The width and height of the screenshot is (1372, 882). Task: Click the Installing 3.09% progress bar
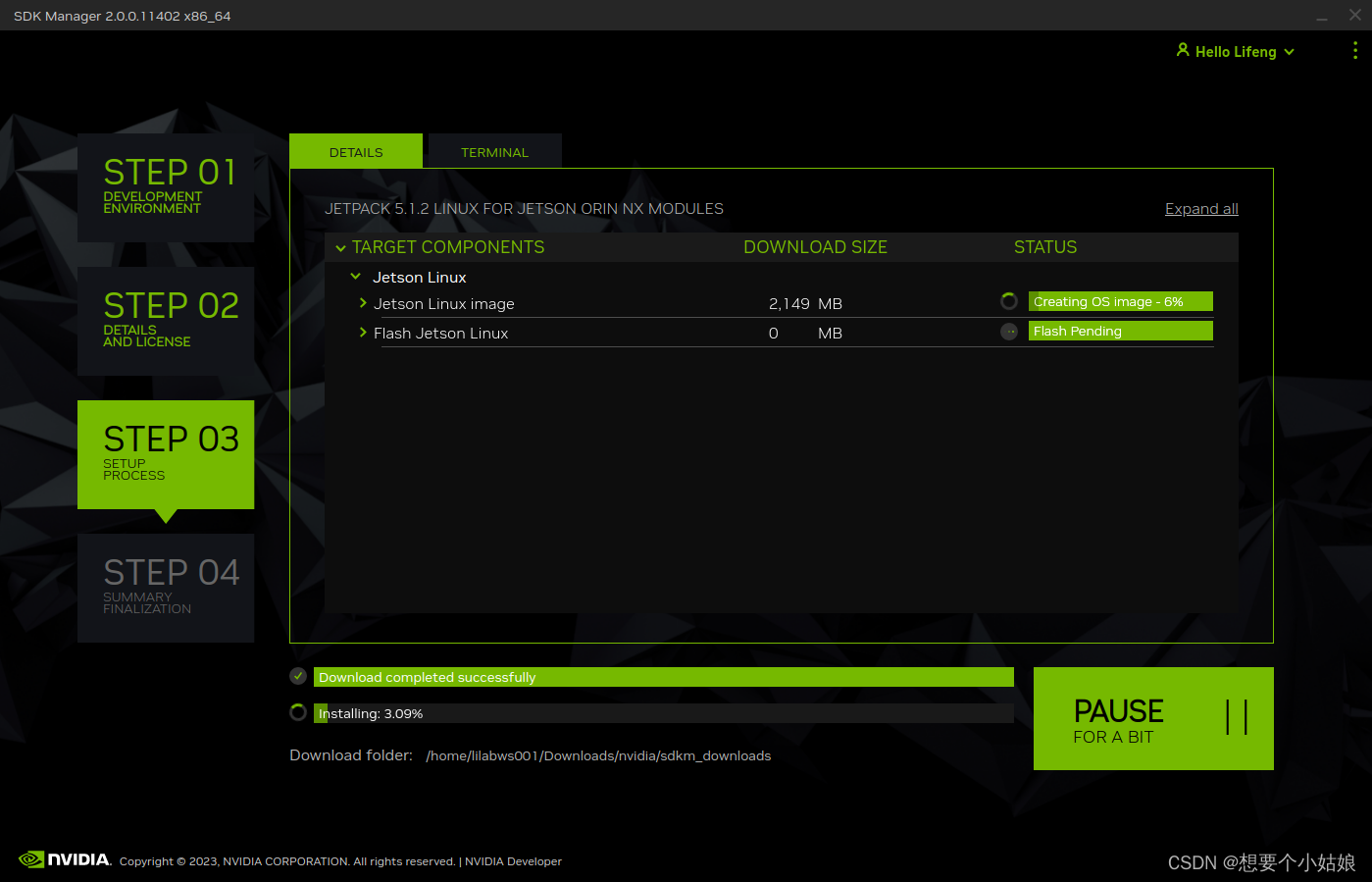point(664,713)
